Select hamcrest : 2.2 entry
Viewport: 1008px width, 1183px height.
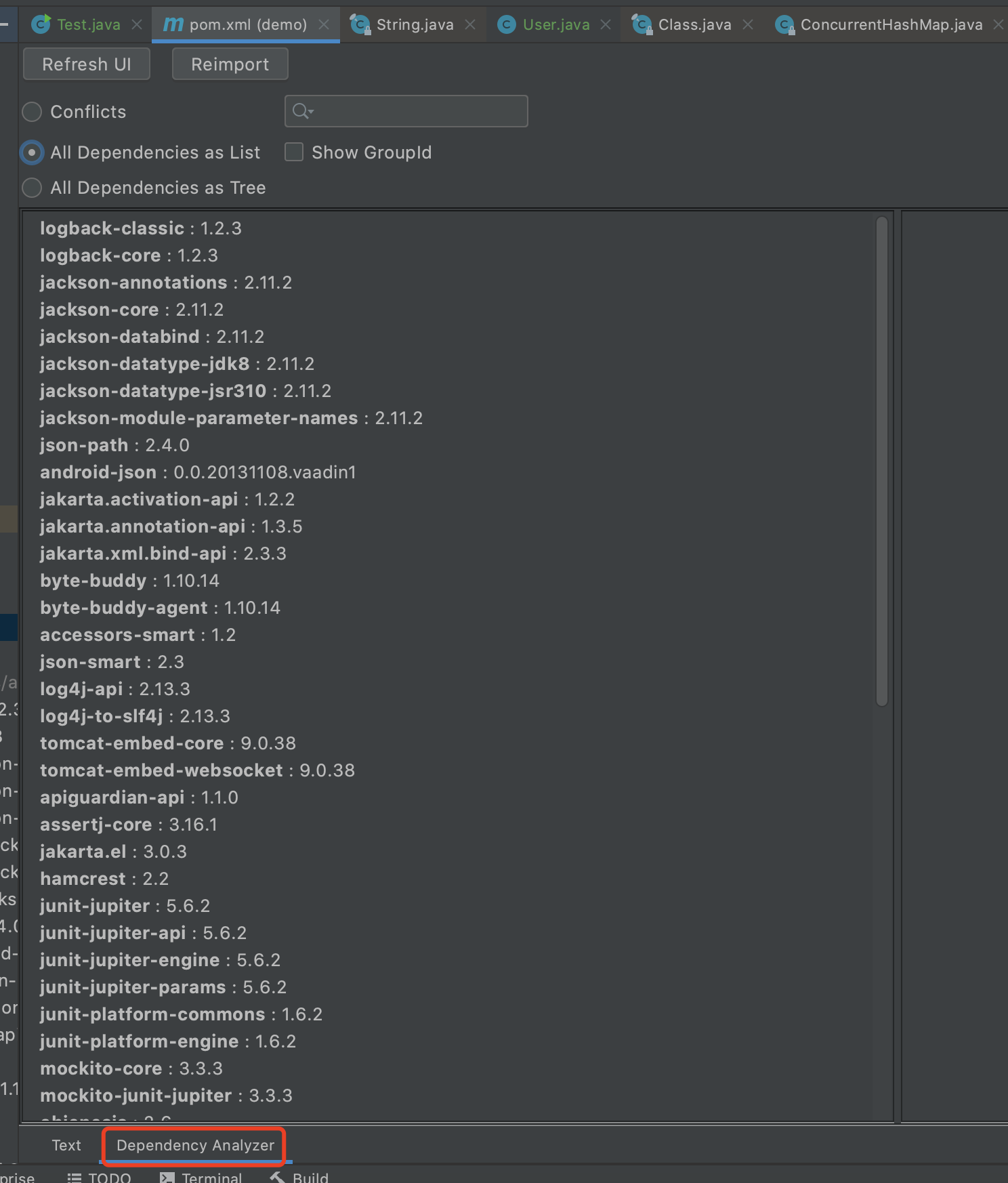104,879
